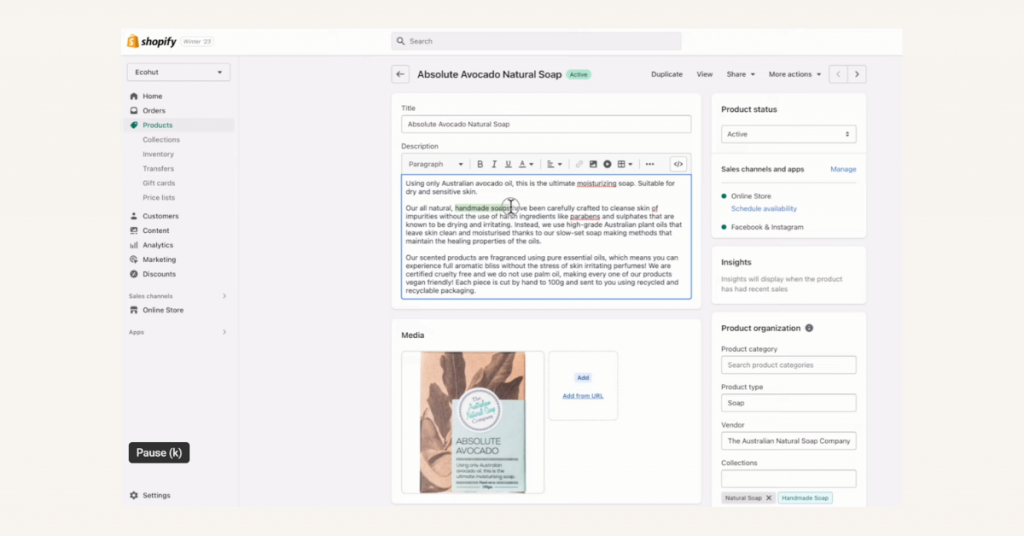Click the View button
This screenshot has height=536, width=1024.
pos(705,74)
